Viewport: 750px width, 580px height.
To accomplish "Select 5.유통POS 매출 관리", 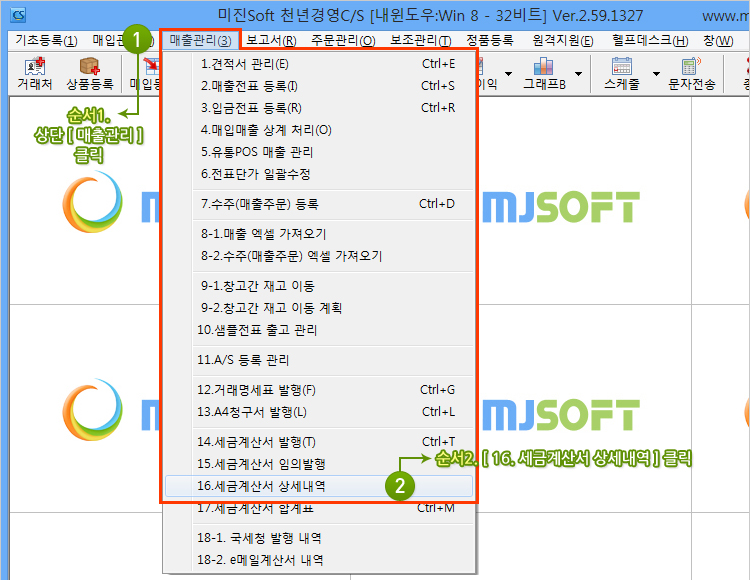I will coord(319,152).
